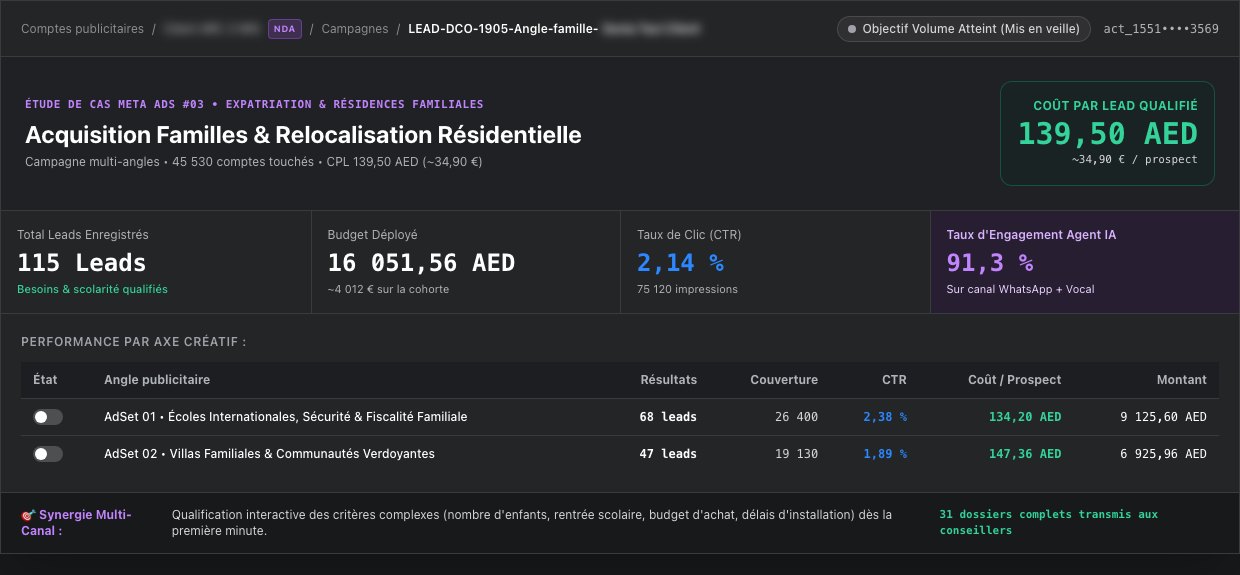This screenshot has width=1240, height=575.
Task: Sort by the CTR column header
Action: point(894,380)
